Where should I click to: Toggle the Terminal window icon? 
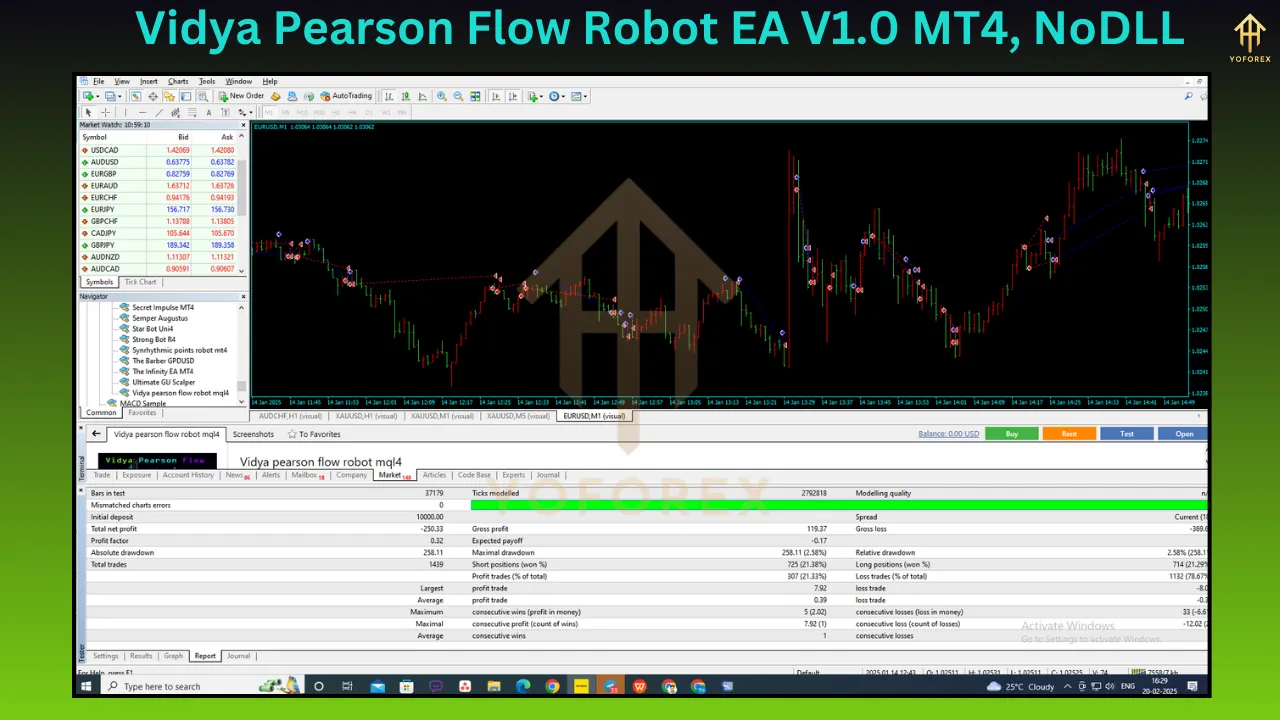pos(186,96)
